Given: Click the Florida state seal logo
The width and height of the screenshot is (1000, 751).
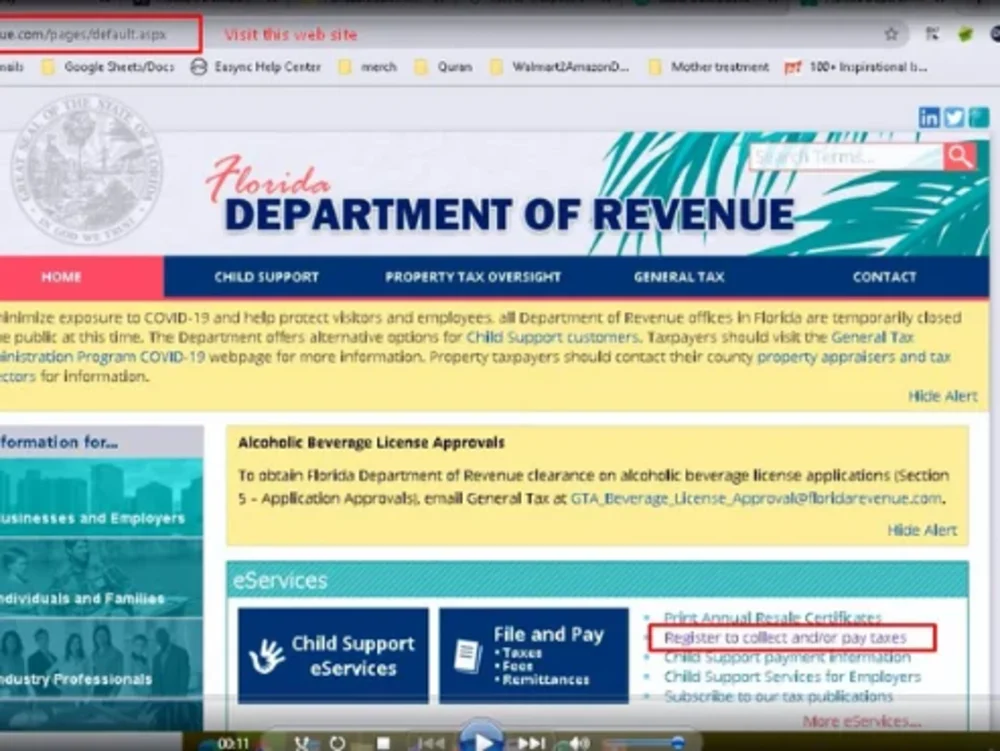Looking at the screenshot, I should click(x=86, y=170).
